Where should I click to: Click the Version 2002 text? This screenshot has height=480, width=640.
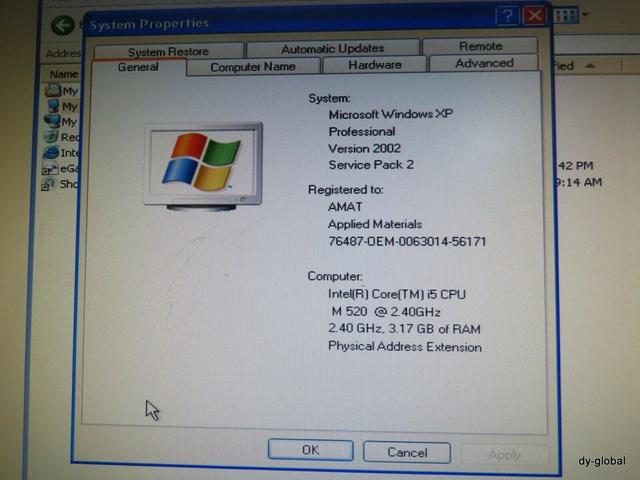pos(364,148)
